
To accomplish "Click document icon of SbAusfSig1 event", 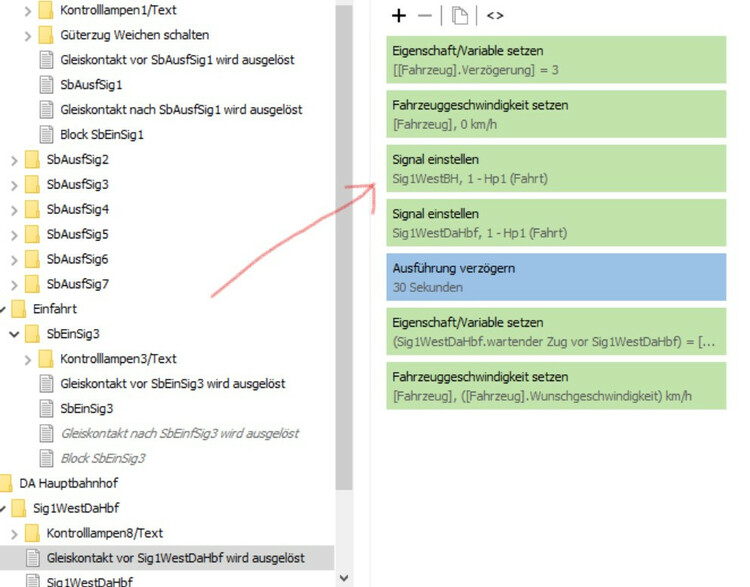I will [46, 85].
